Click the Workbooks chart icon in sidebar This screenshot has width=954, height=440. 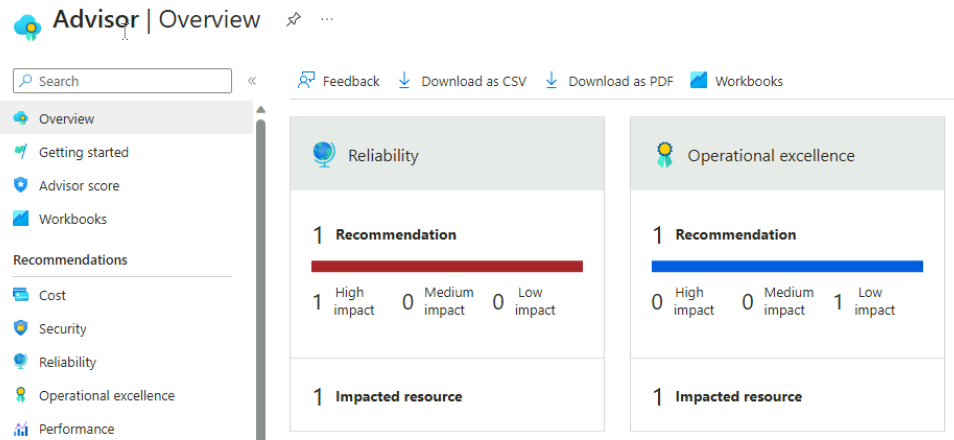pyautogui.click(x=20, y=219)
